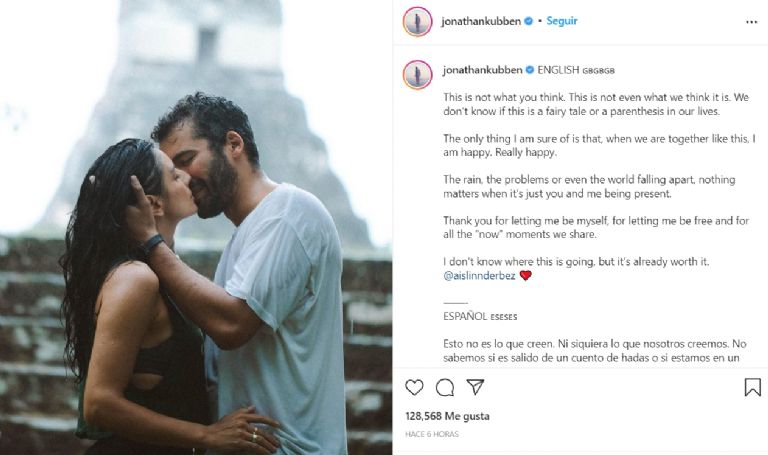
Task: Click the Seguir follow button
Action: click(x=562, y=21)
